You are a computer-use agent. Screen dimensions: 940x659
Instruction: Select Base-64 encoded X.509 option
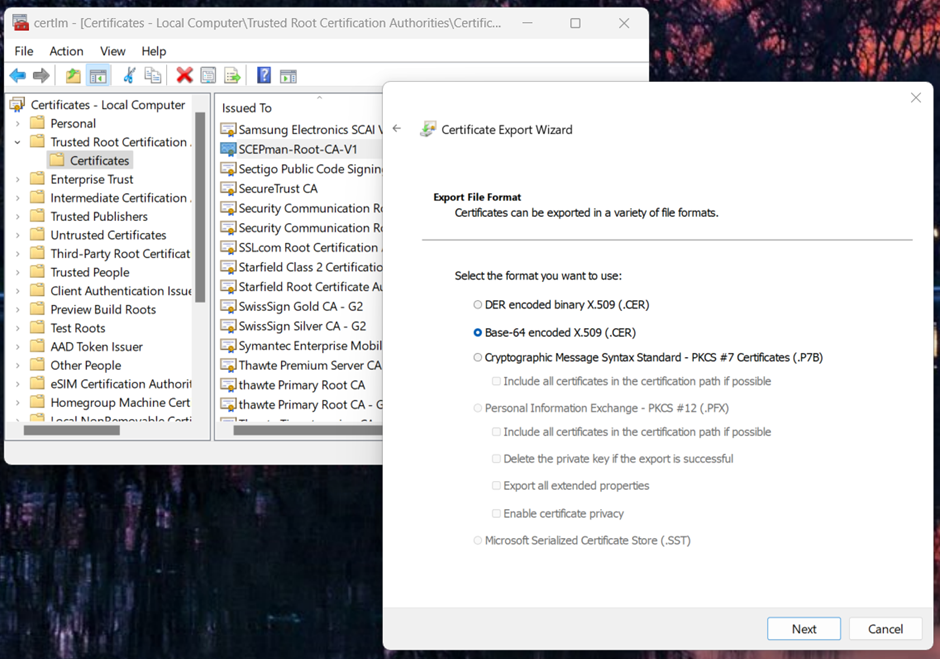(x=478, y=333)
